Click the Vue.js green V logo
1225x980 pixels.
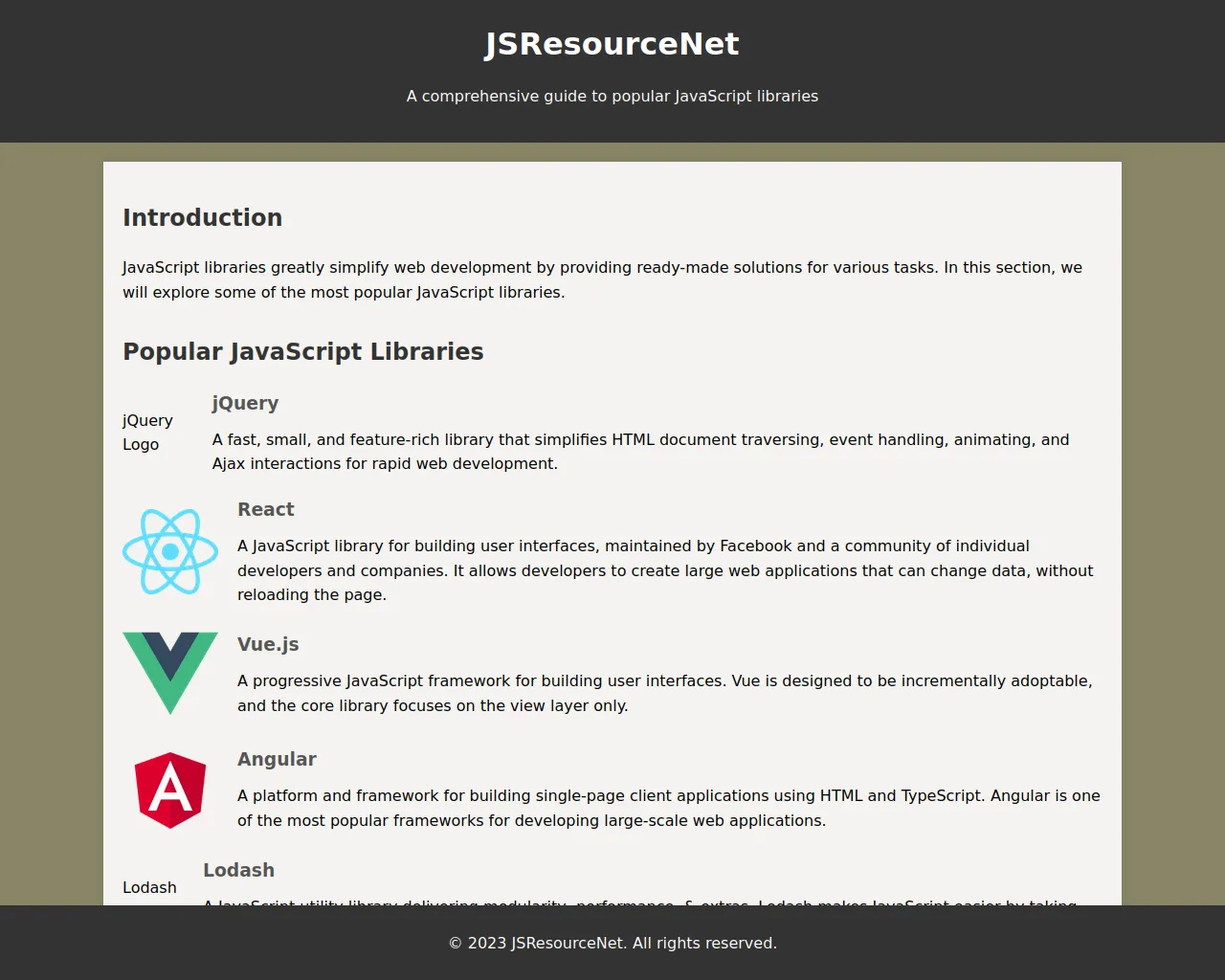170,672
